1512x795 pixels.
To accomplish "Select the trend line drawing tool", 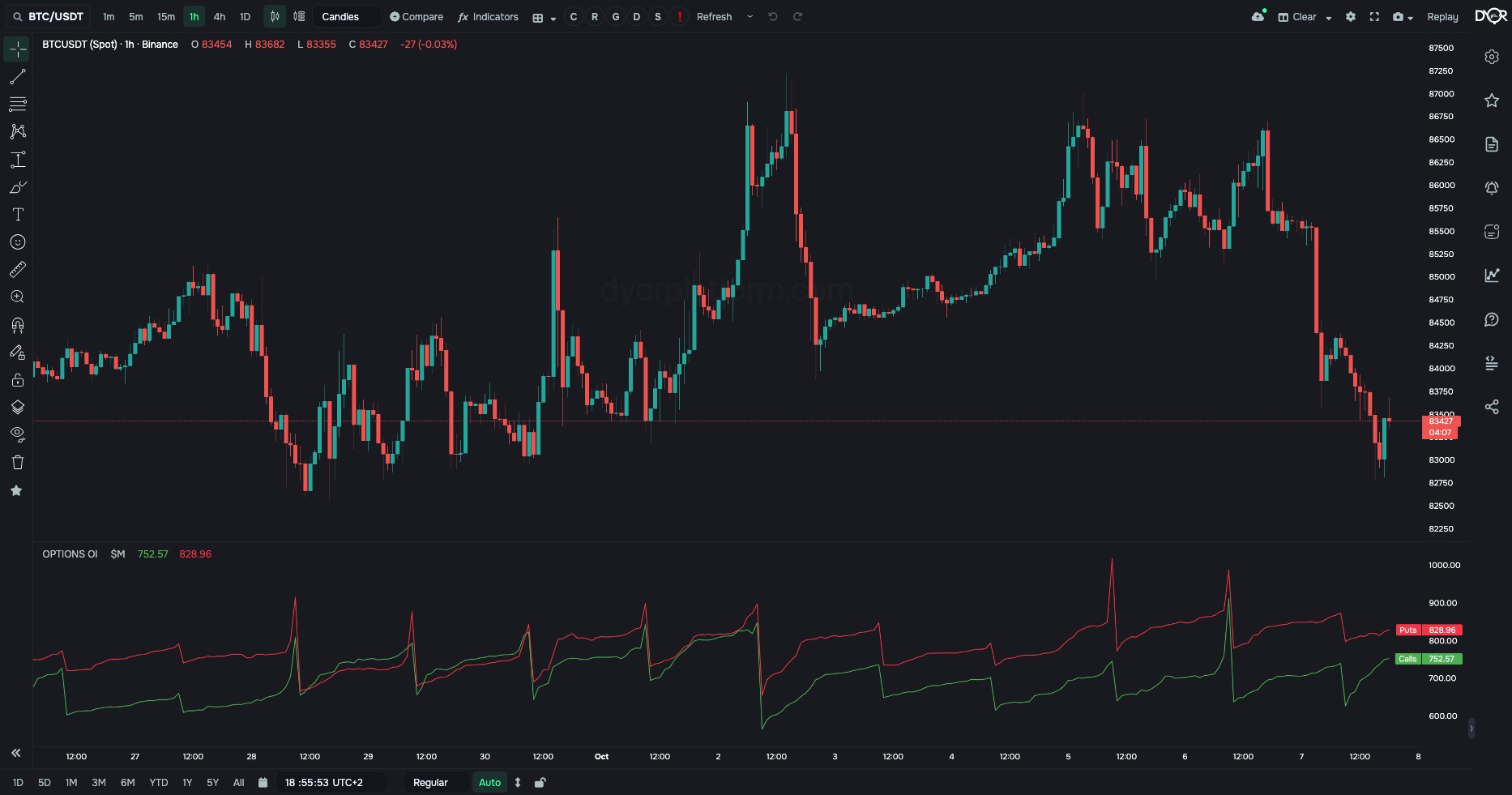I will pos(17,77).
